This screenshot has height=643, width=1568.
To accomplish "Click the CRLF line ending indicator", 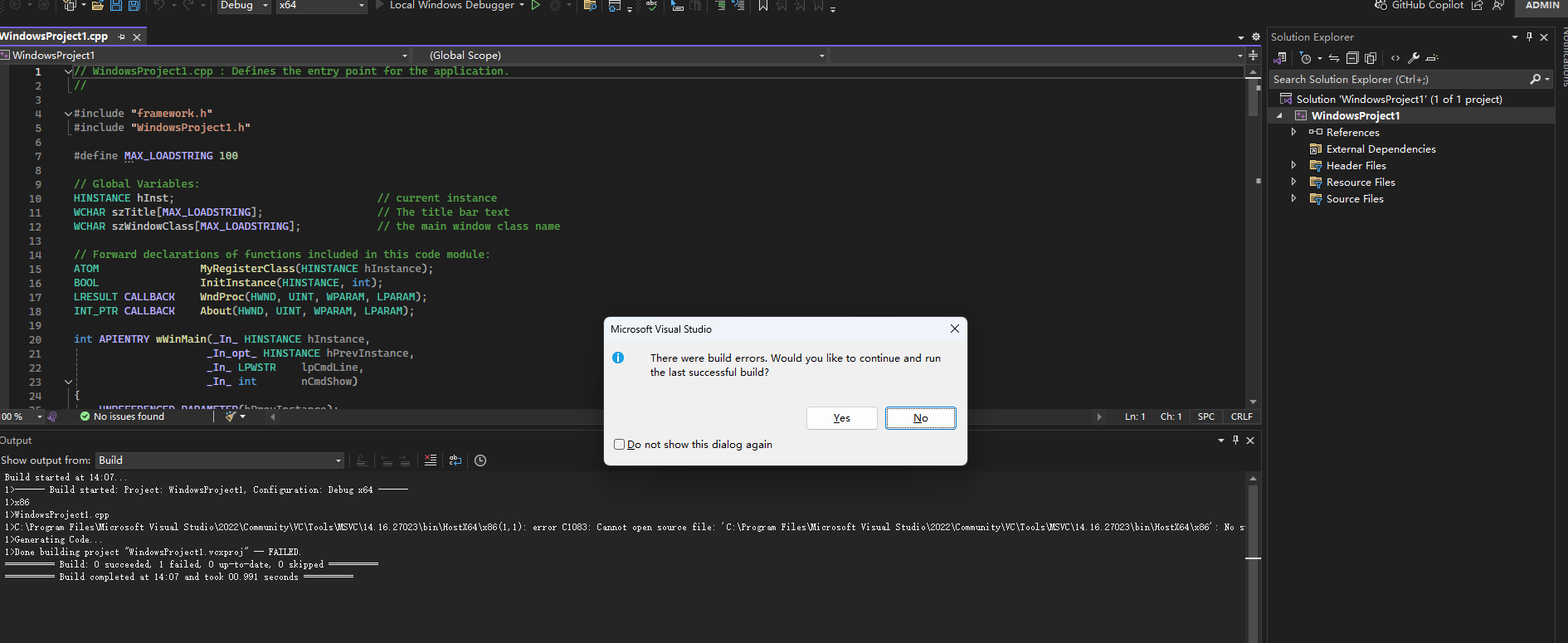I will click(1241, 416).
